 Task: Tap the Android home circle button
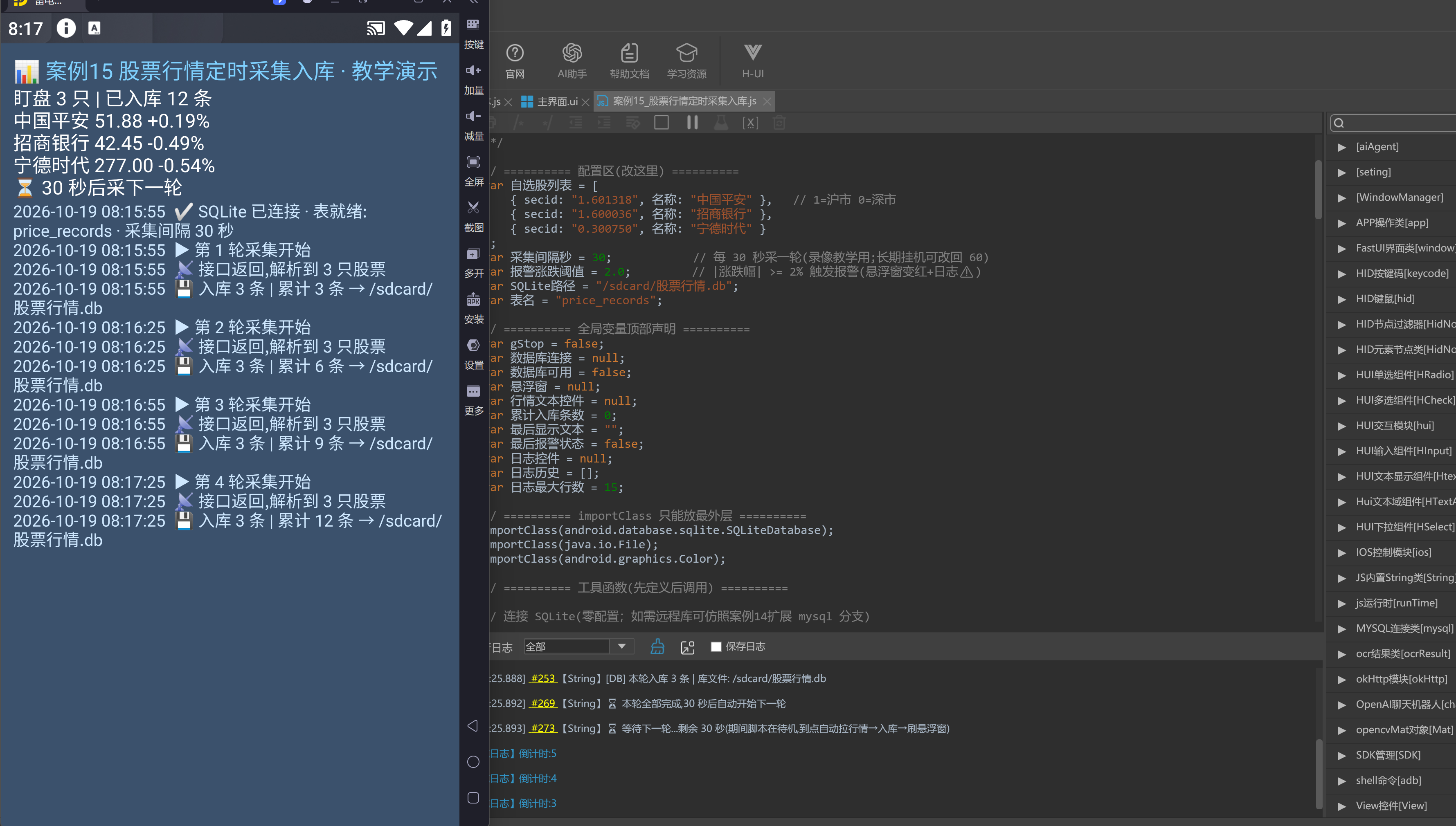(473, 762)
